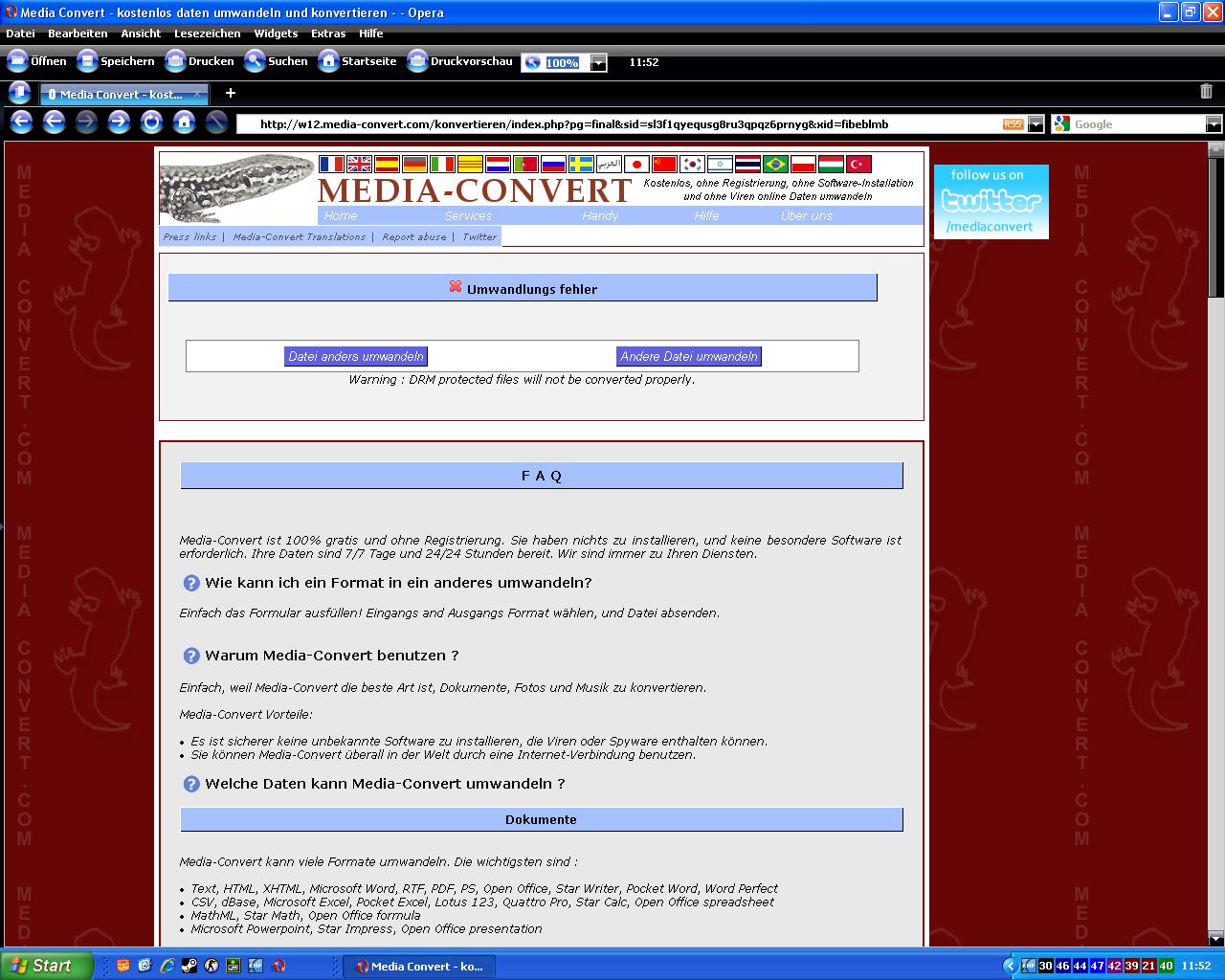Select the Brazilian flag language icon

[775, 165]
